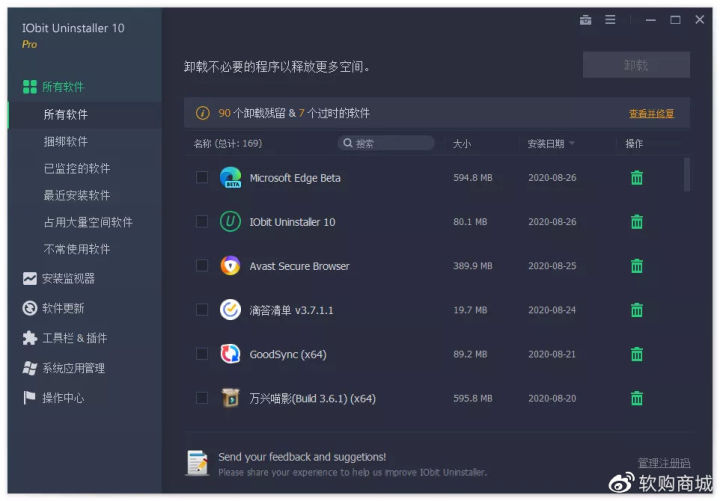
Task: Click size value 594.8 MB
Action: pos(472,177)
